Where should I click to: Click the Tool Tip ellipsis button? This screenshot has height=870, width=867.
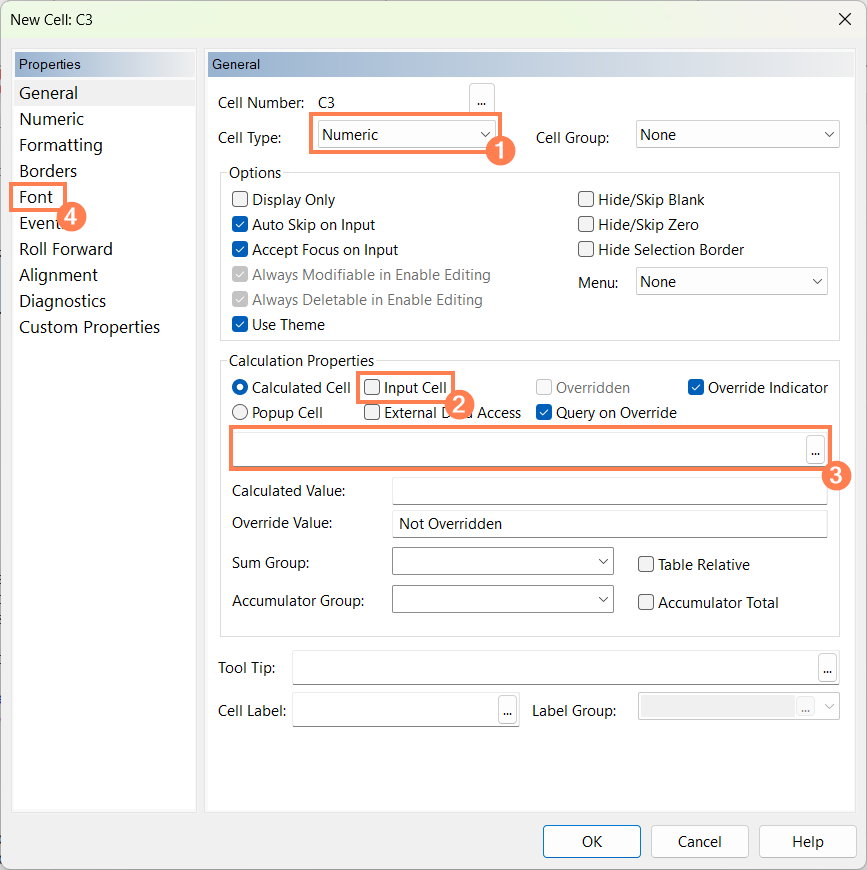point(827,667)
